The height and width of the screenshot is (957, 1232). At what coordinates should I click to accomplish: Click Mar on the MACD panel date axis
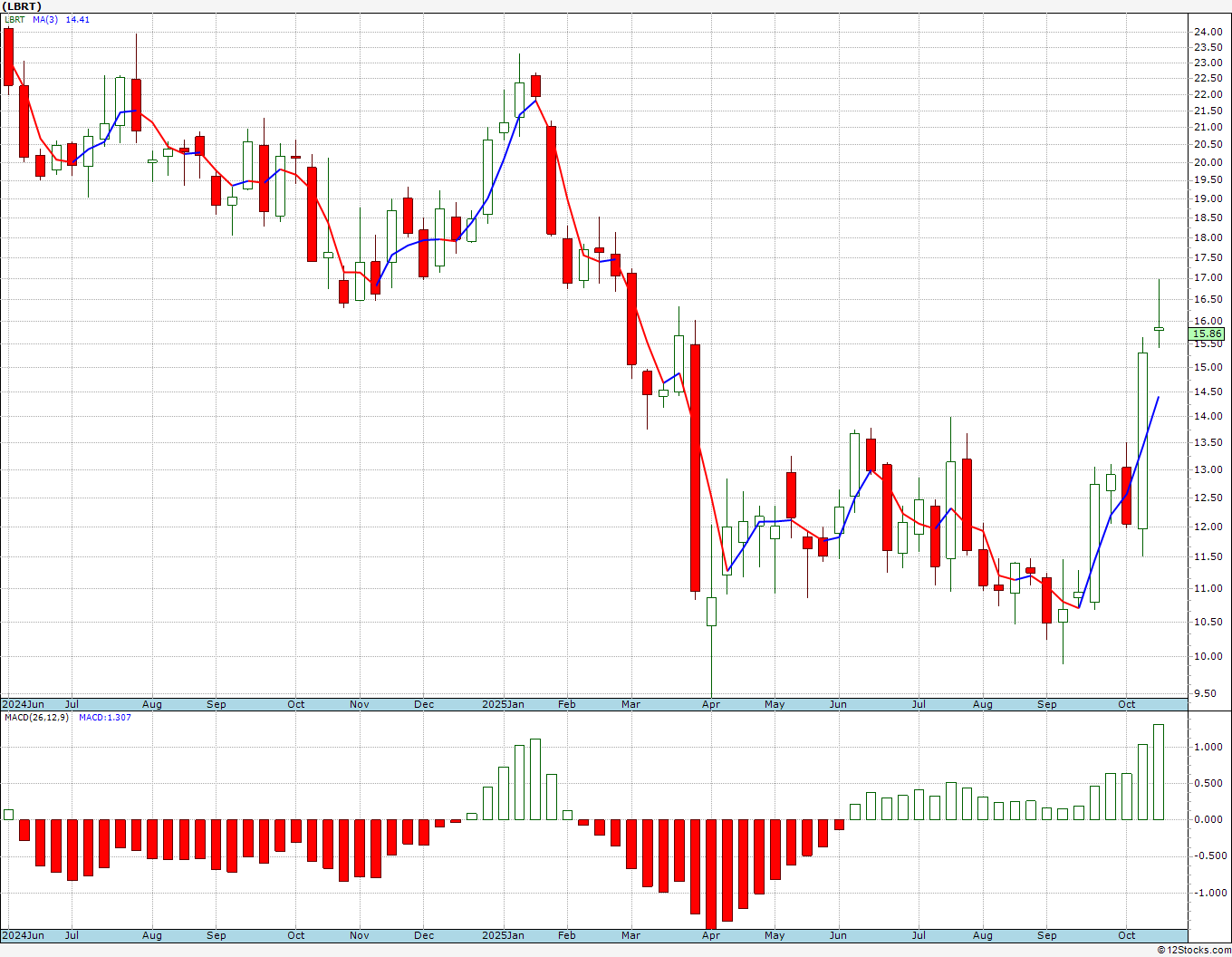tap(631, 935)
